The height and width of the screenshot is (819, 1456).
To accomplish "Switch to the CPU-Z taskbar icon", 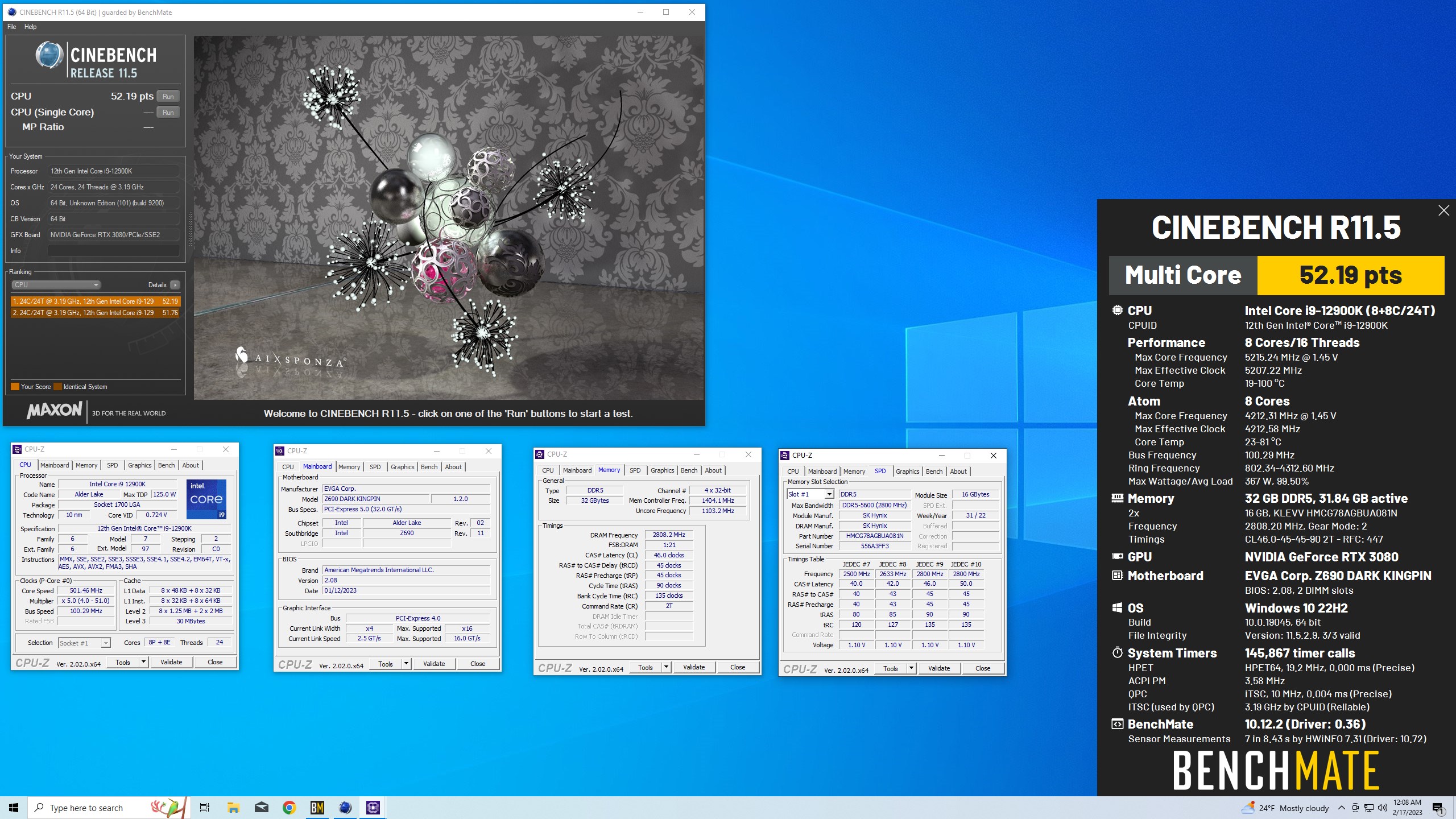I will tap(373, 808).
